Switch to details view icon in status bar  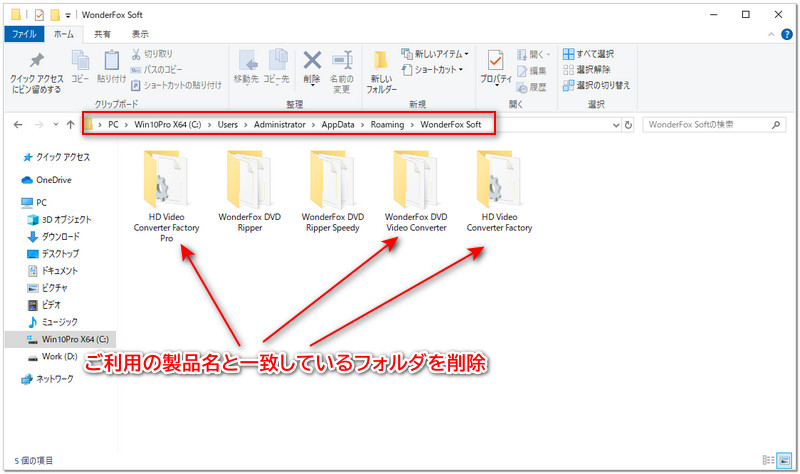tap(768, 460)
